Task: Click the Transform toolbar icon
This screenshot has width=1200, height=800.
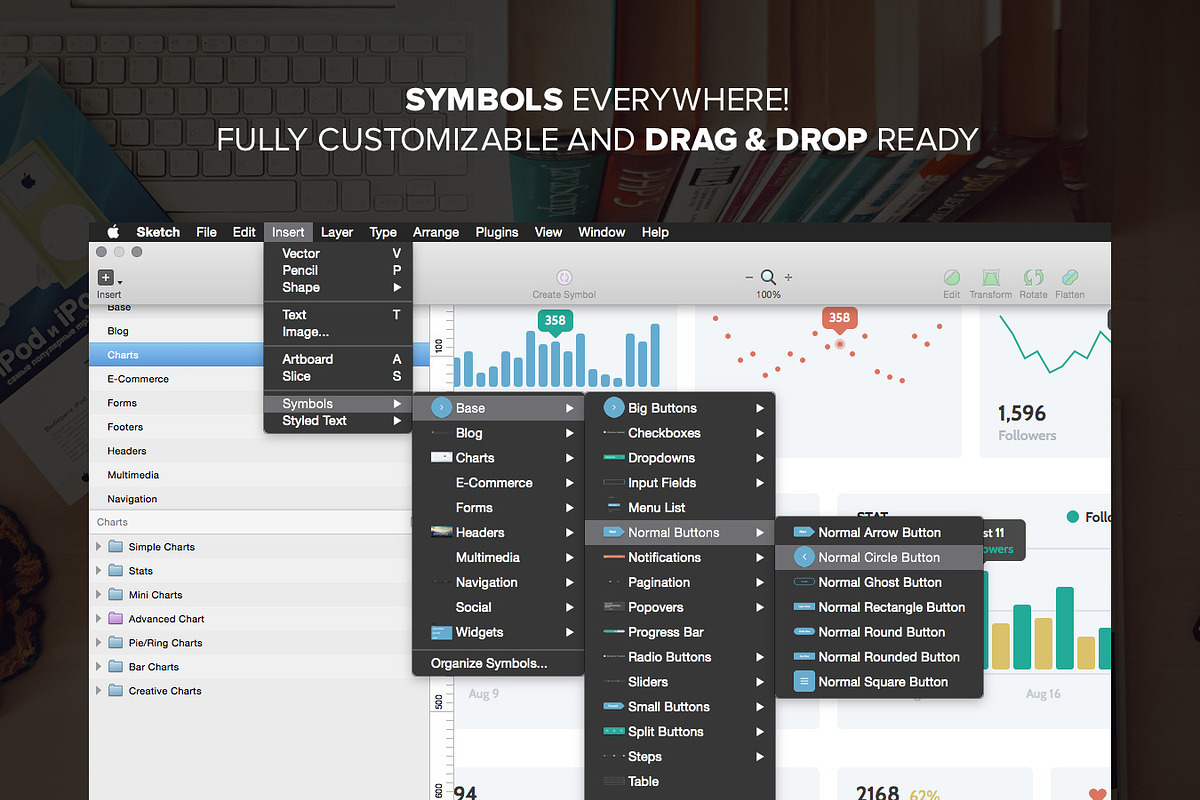Action: pyautogui.click(x=991, y=277)
